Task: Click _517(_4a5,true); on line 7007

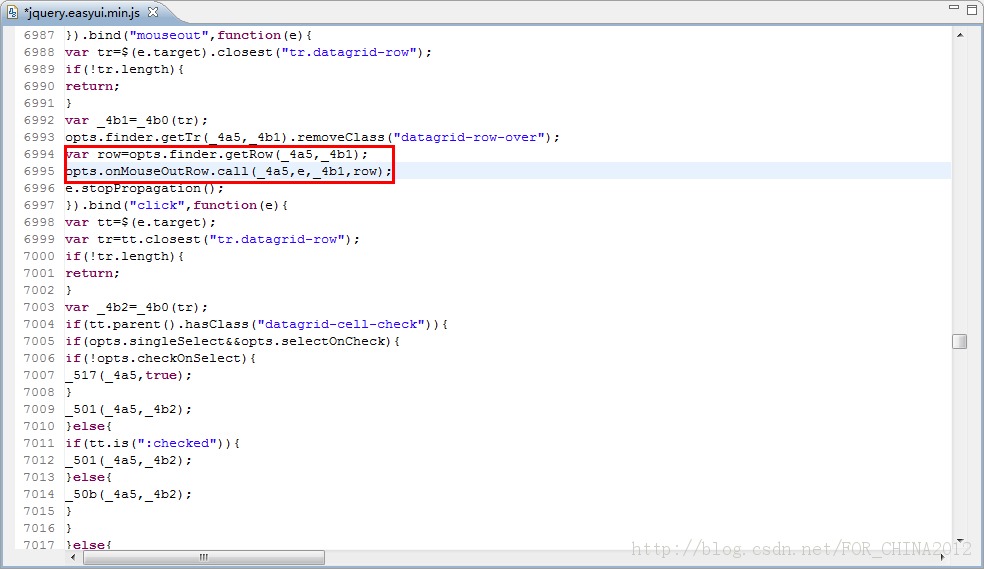Action: [x=128, y=375]
